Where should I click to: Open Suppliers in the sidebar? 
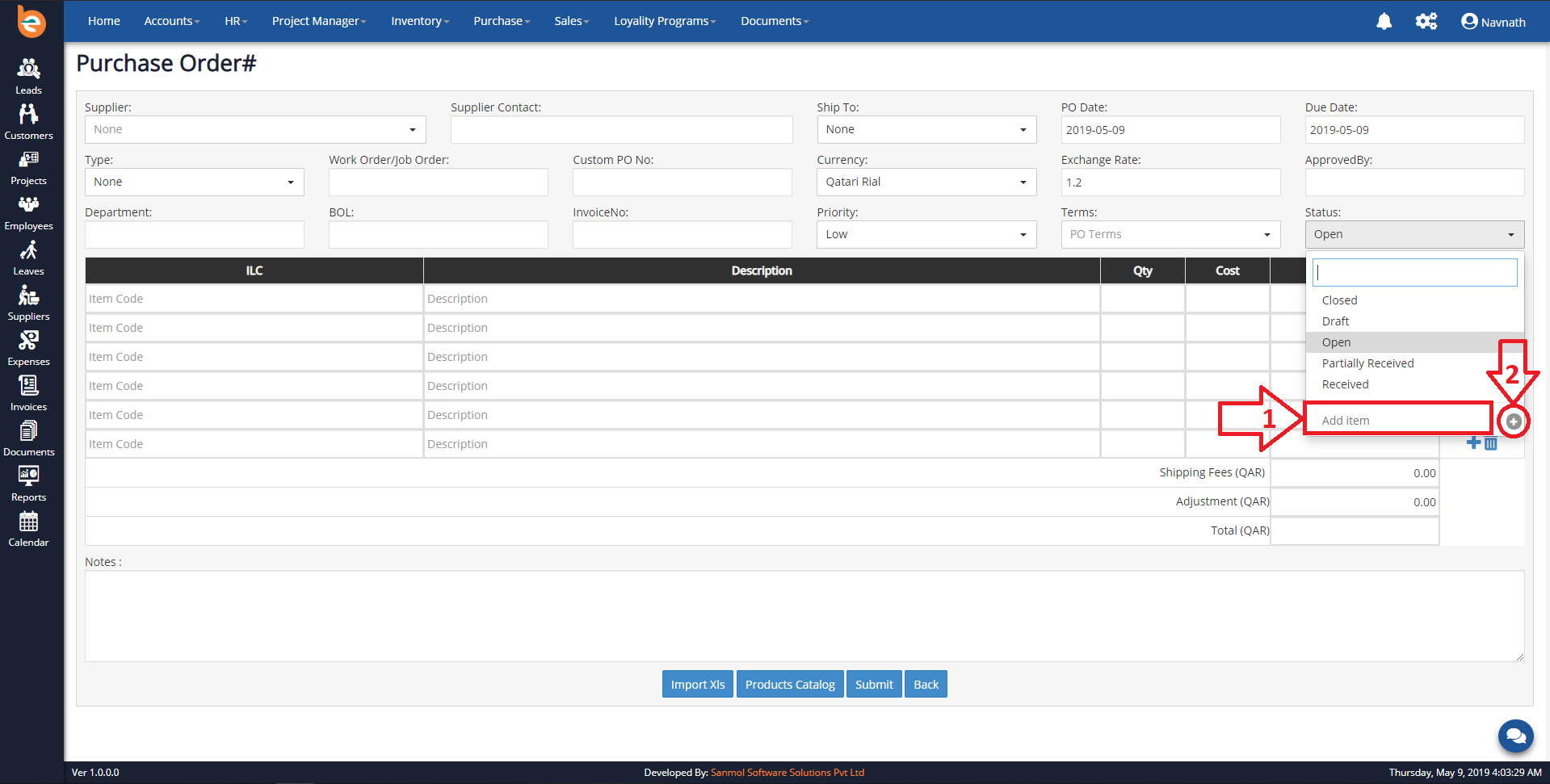[x=28, y=302]
